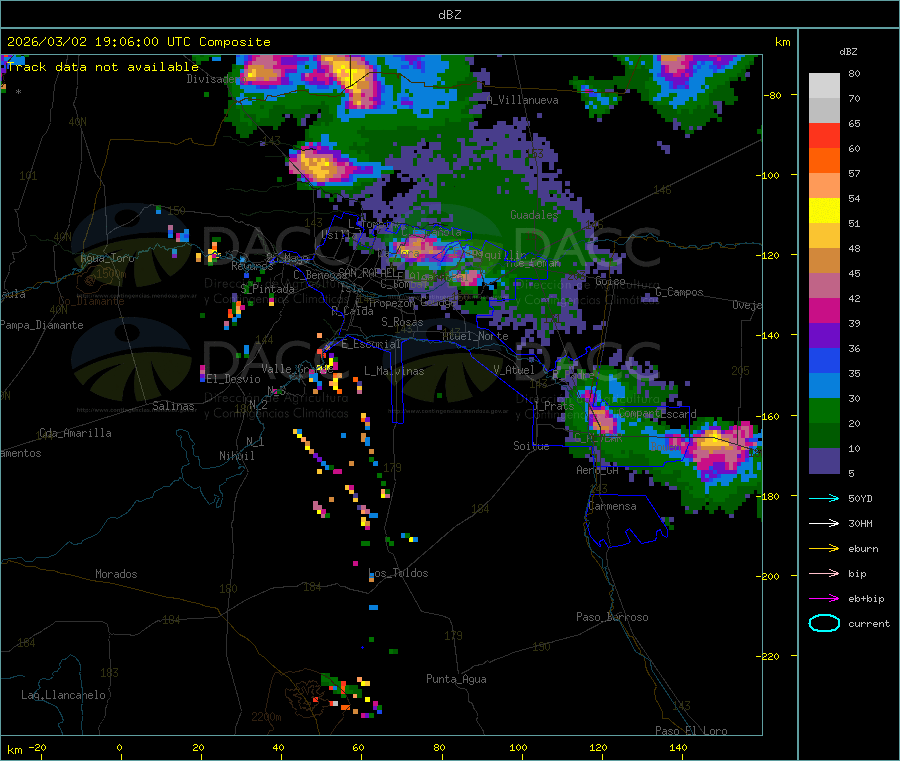Click the 'V_Atuel' map label
Screen dimensions: 900x761
pos(514,370)
